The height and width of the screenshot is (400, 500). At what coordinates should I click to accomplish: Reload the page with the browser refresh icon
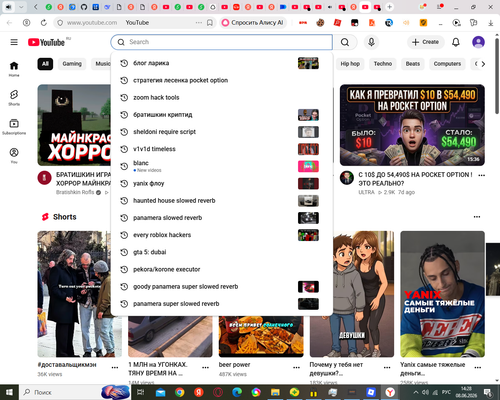tap(44, 23)
